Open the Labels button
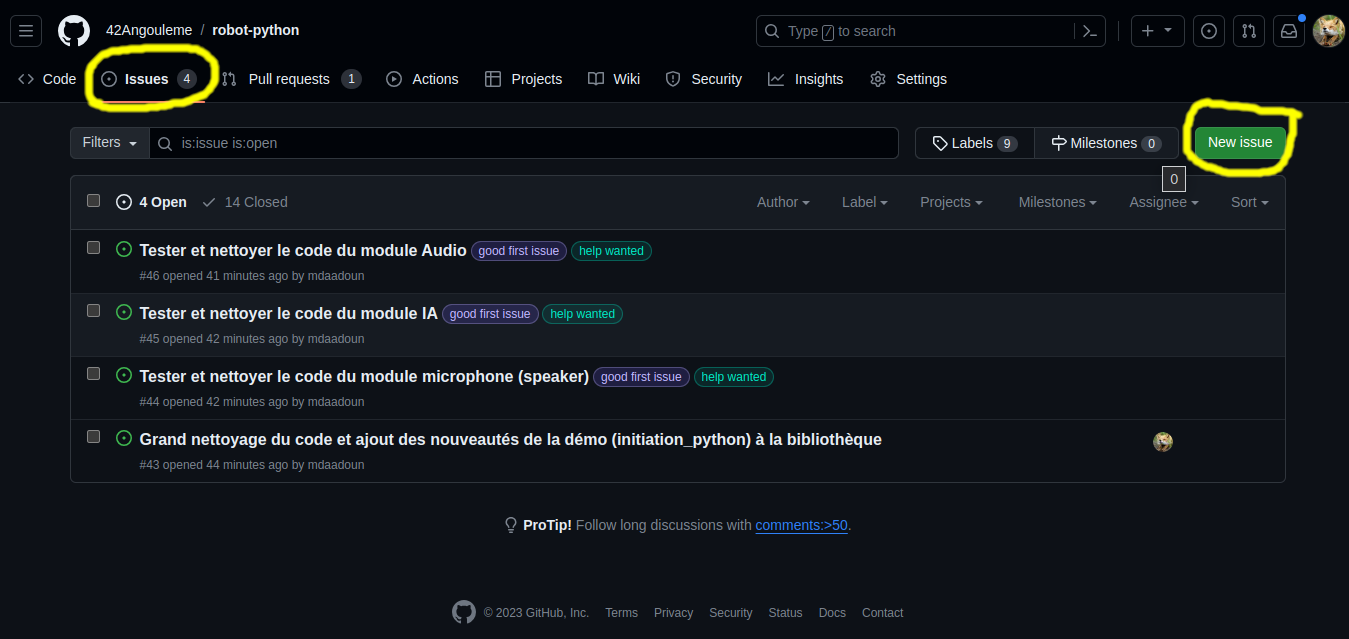The width and height of the screenshot is (1349, 639). point(975,143)
